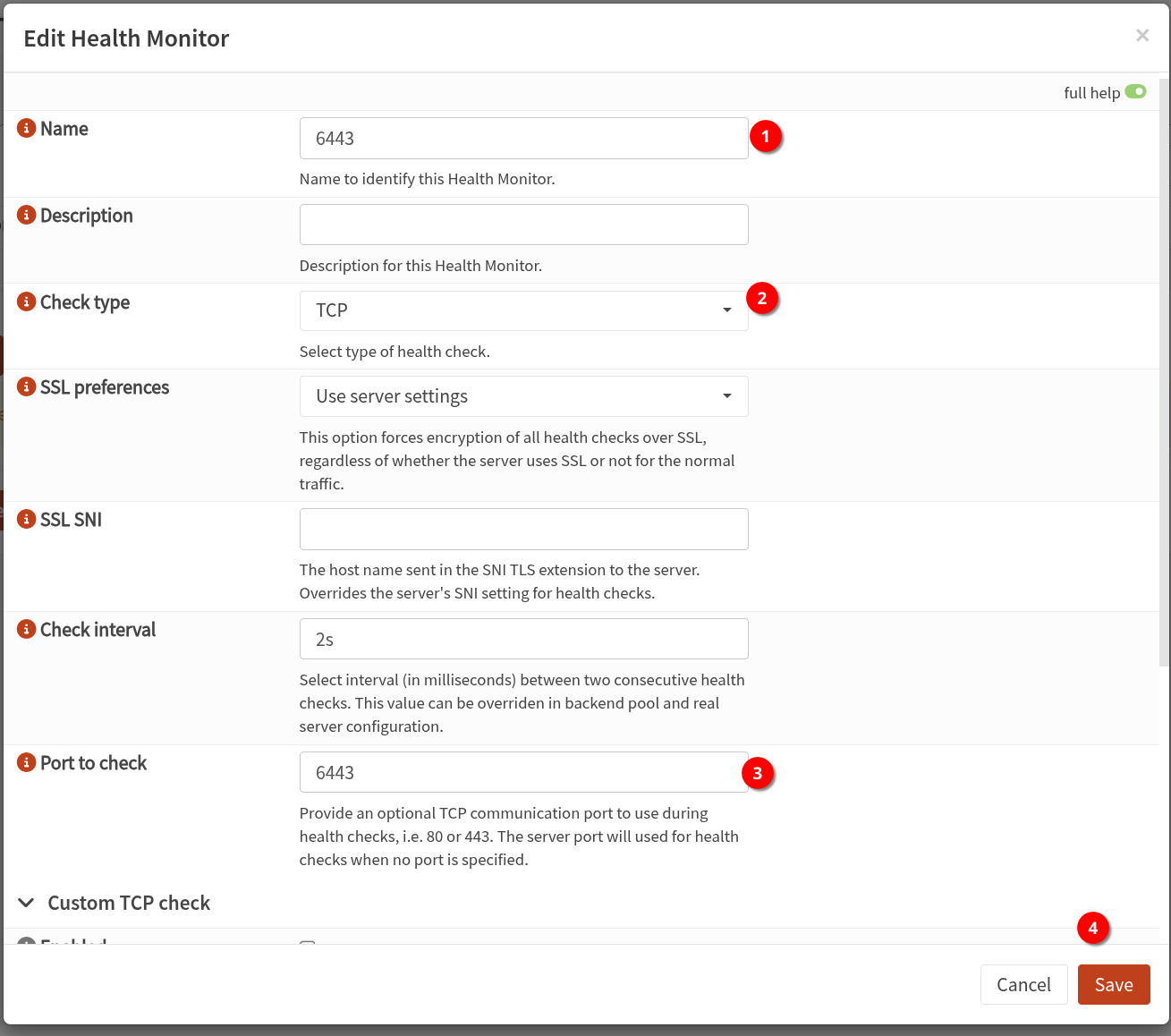This screenshot has height=1036, width=1171.
Task: Click the Check interval field
Action: tap(523, 640)
